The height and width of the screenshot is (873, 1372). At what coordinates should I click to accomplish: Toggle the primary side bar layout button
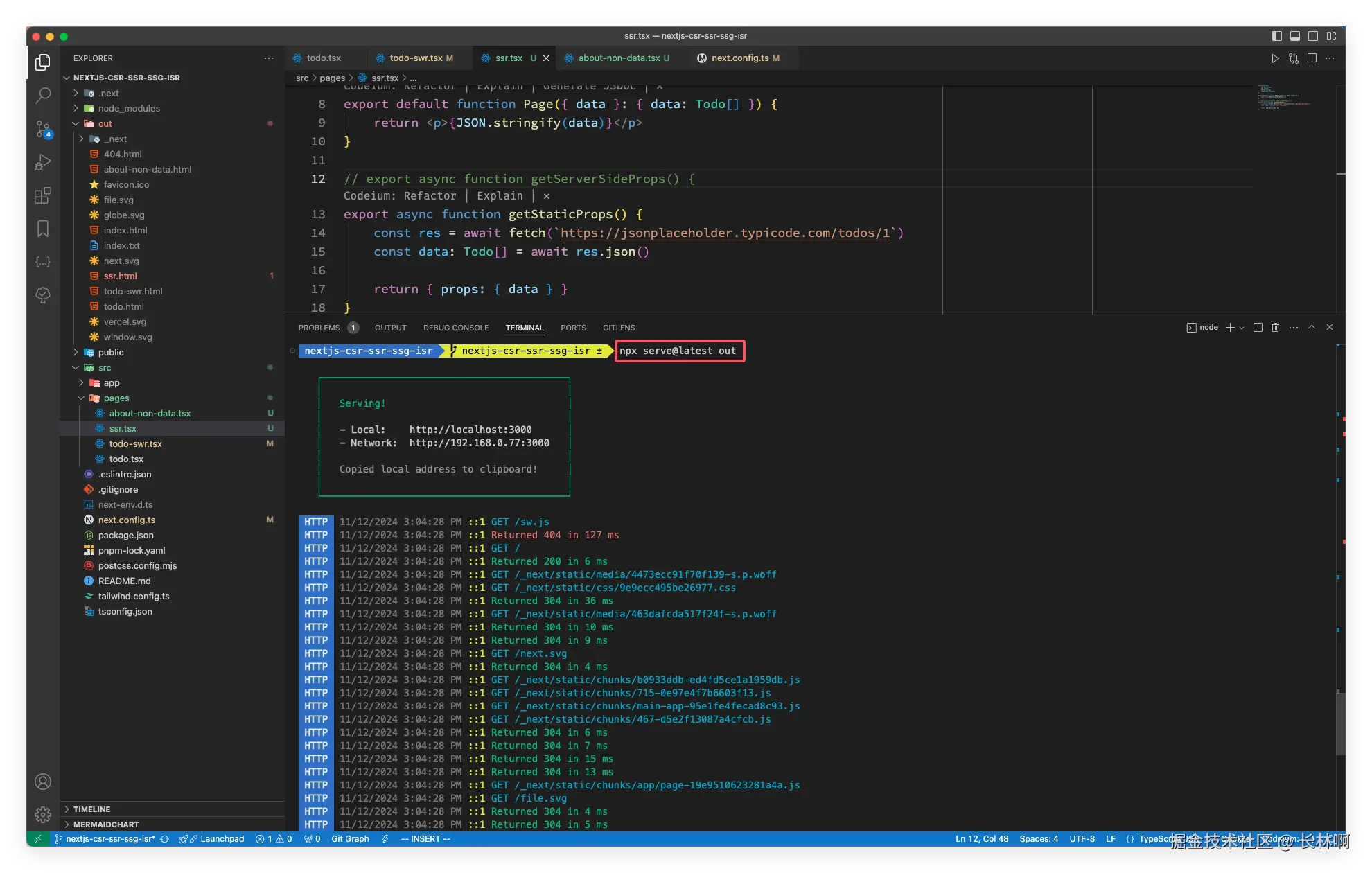1277,36
